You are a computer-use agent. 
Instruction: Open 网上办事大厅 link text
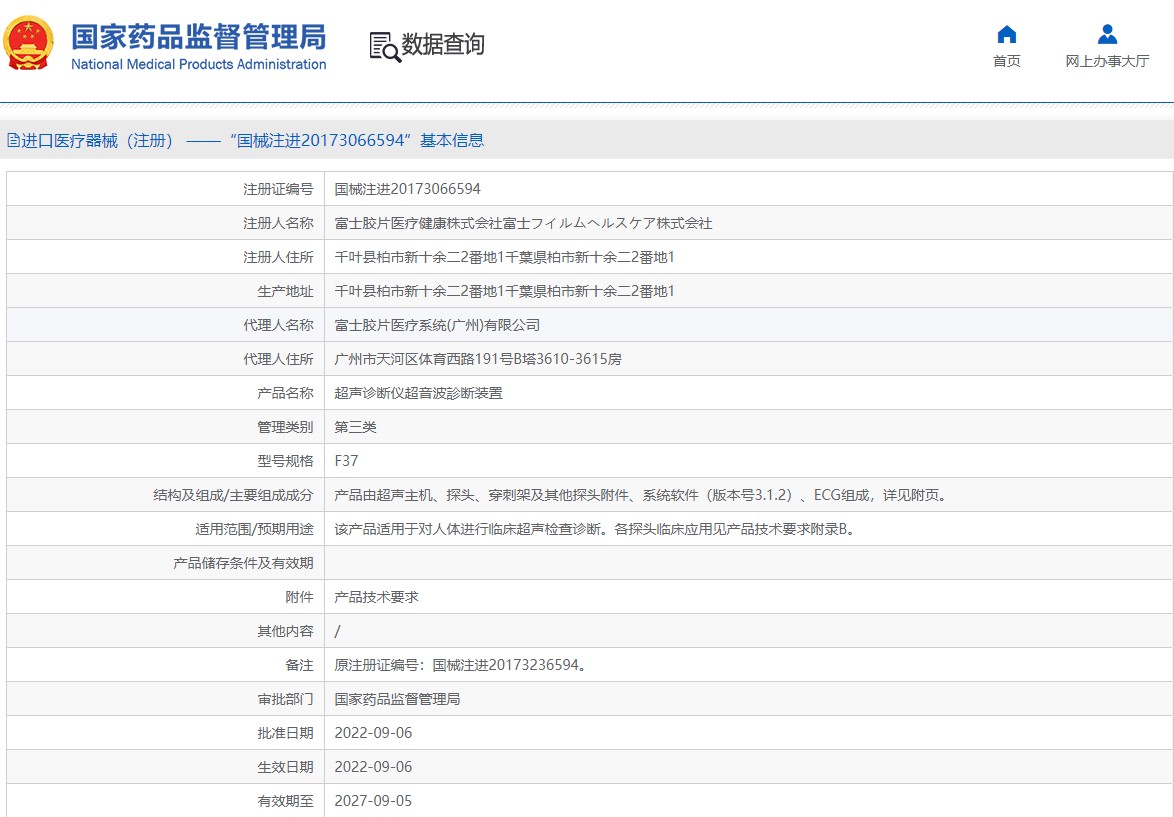click(x=1107, y=61)
